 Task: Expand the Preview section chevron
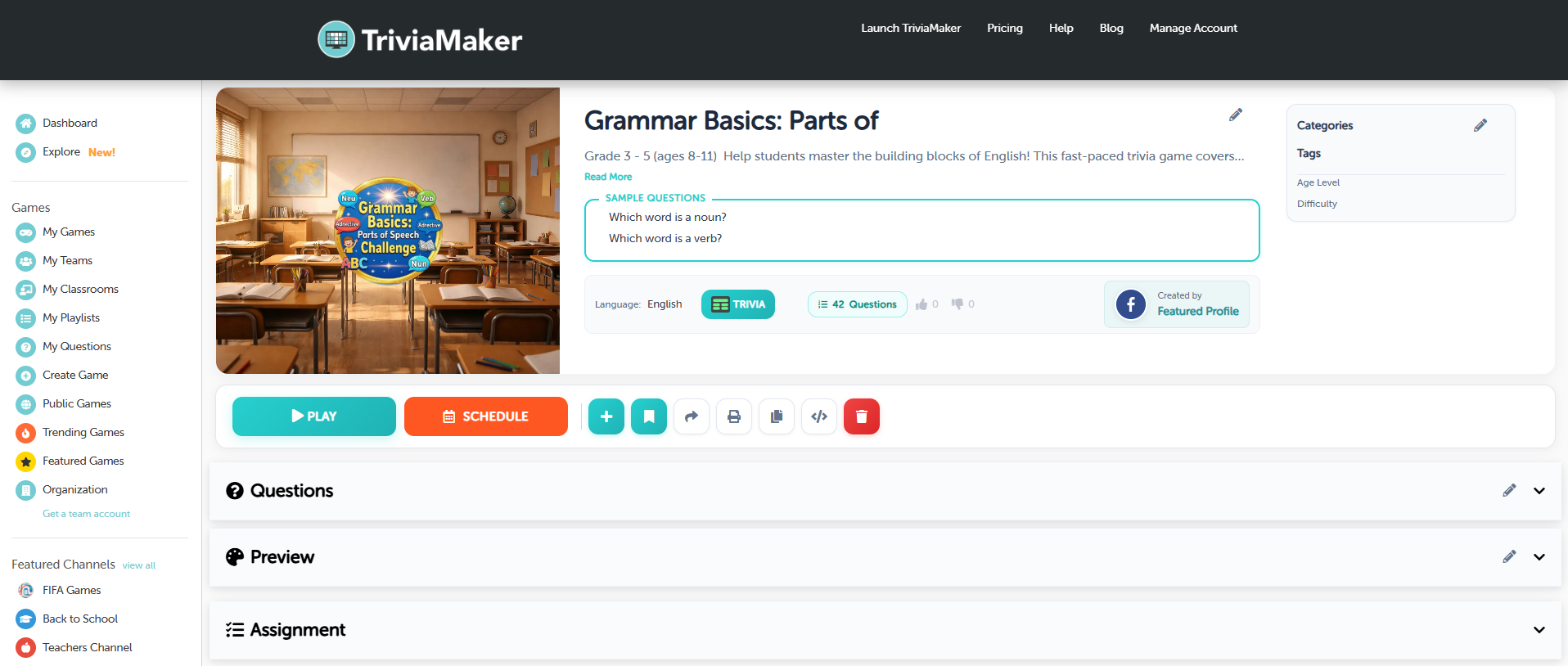[1539, 557]
